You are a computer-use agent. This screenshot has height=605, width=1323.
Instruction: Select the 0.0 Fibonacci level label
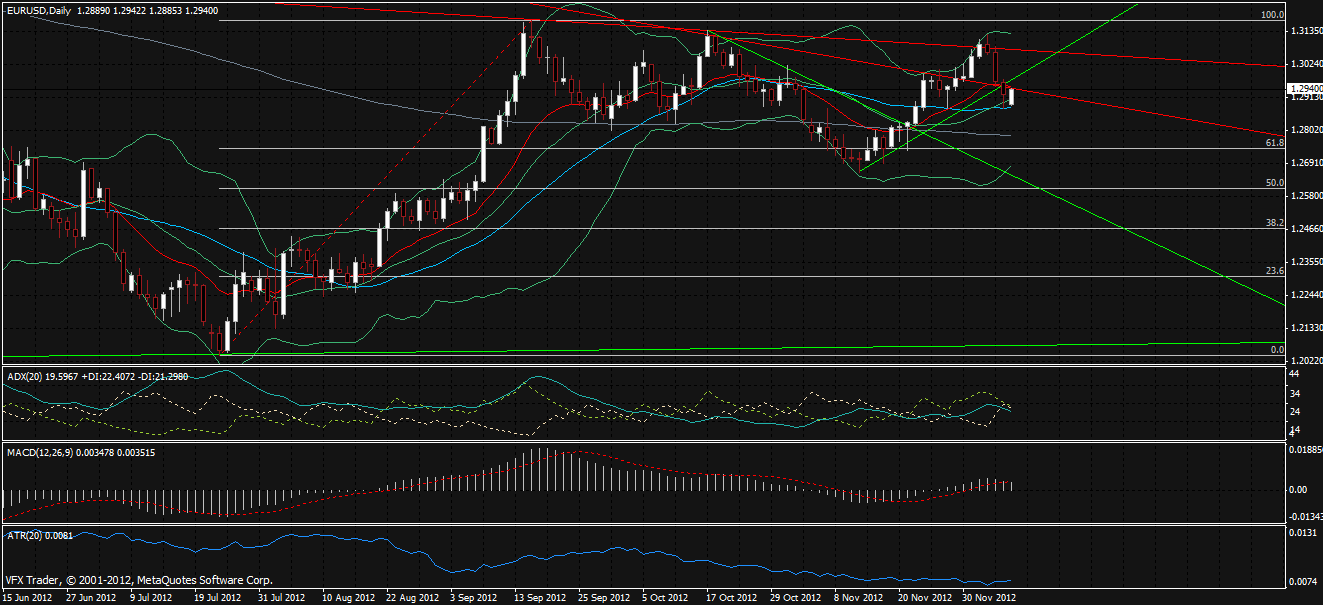[1276, 350]
